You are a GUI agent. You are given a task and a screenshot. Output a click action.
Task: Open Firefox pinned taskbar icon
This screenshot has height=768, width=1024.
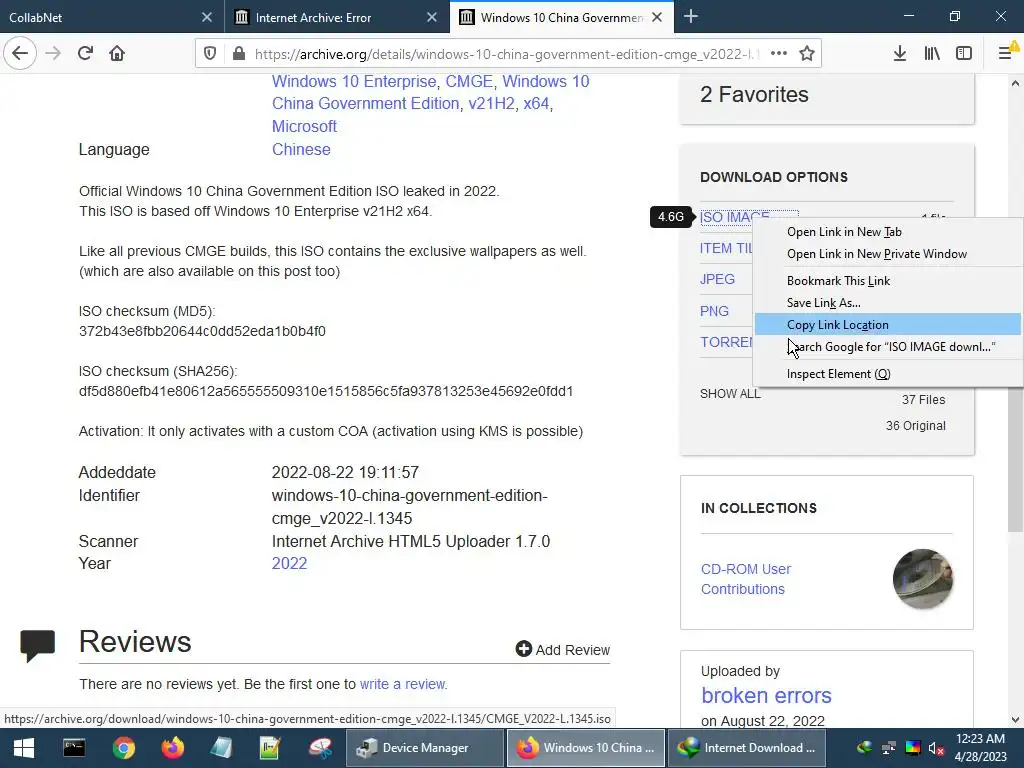[172, 748]
